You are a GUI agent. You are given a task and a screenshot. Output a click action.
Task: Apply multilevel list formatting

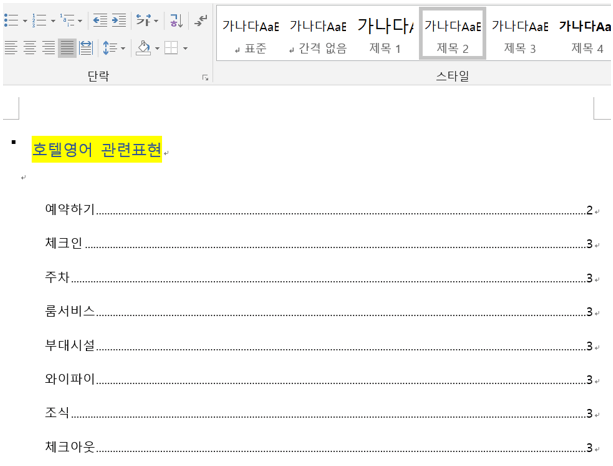pyautogui.click(x=67, y=20)
